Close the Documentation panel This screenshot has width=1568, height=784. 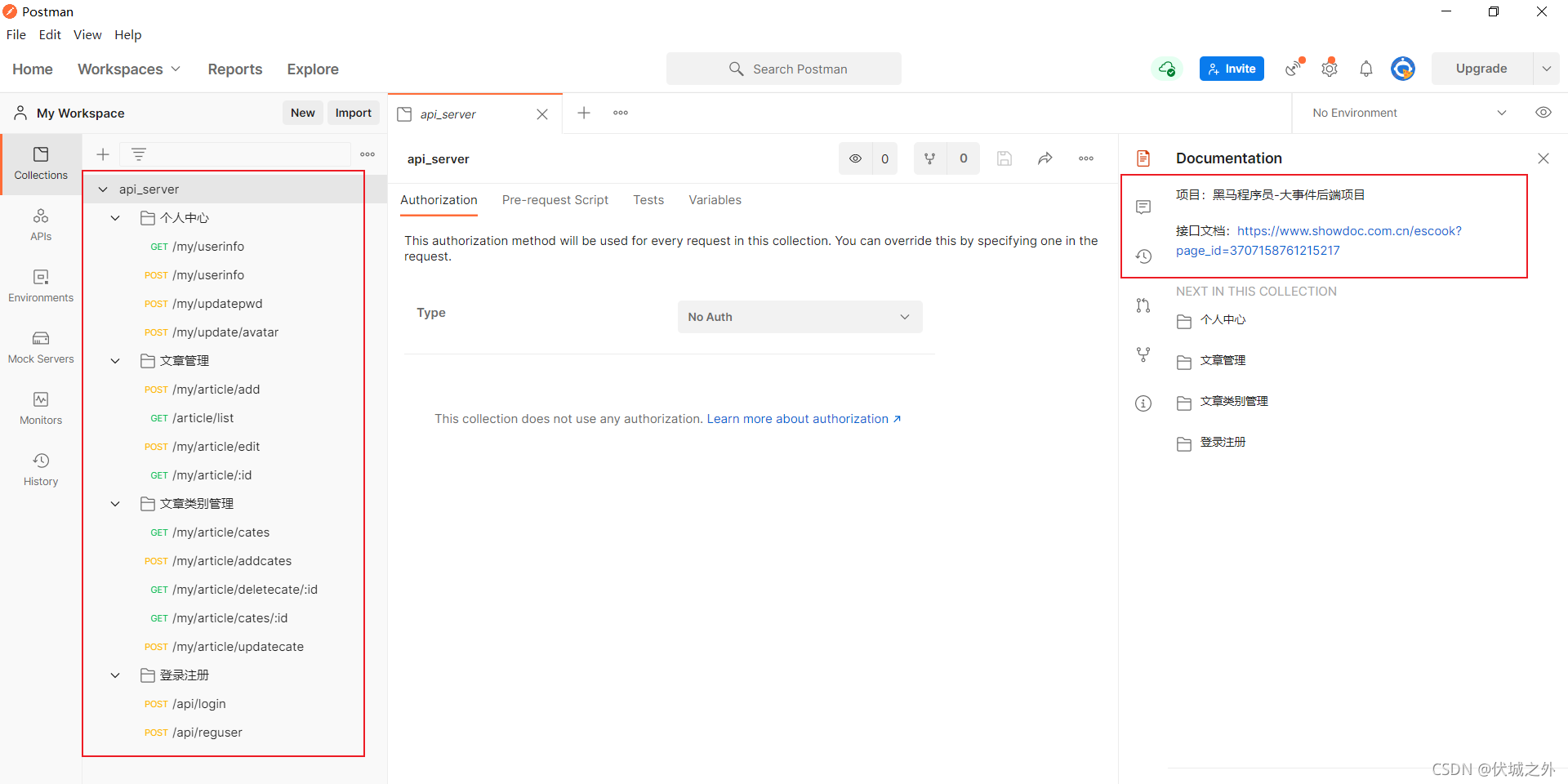click(x=1543, y=158)
